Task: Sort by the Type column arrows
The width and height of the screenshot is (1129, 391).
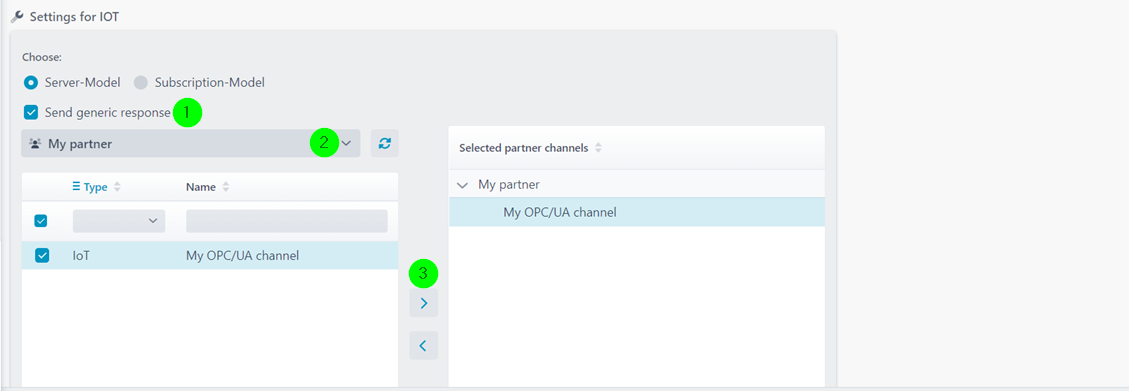Action: point(117,187)
